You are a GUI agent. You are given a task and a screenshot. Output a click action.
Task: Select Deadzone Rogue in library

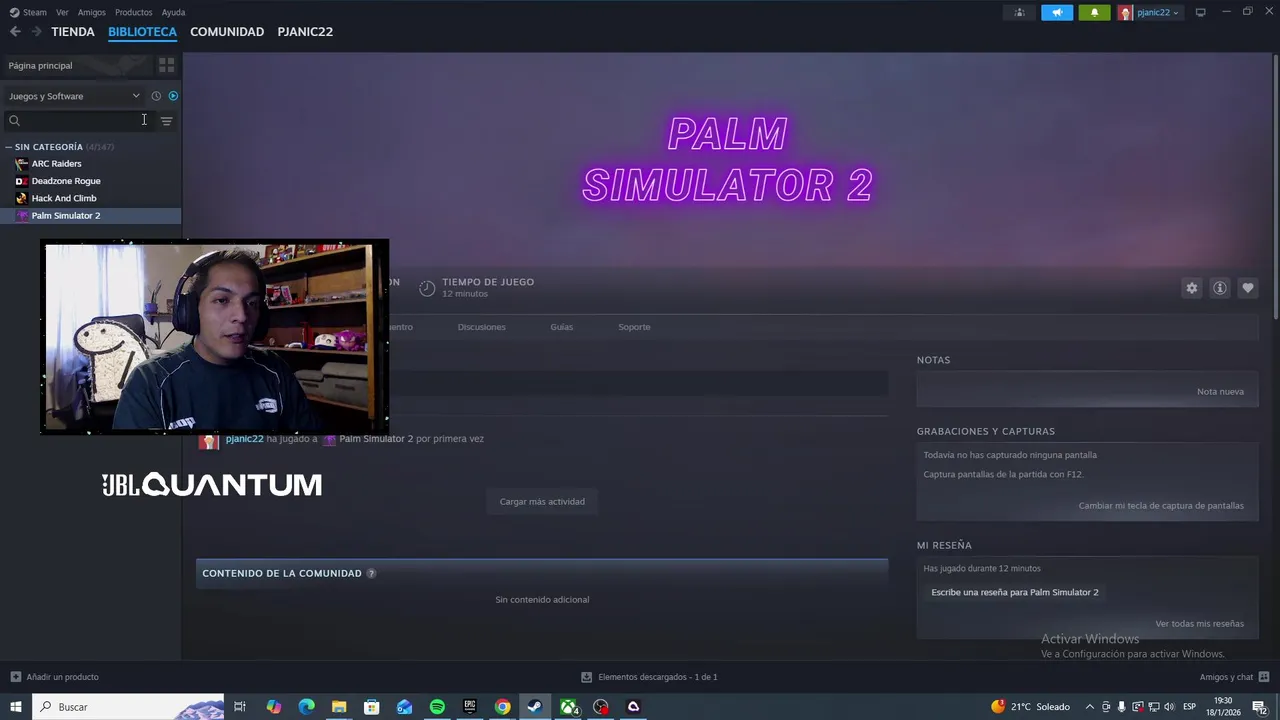click(65, 181)
